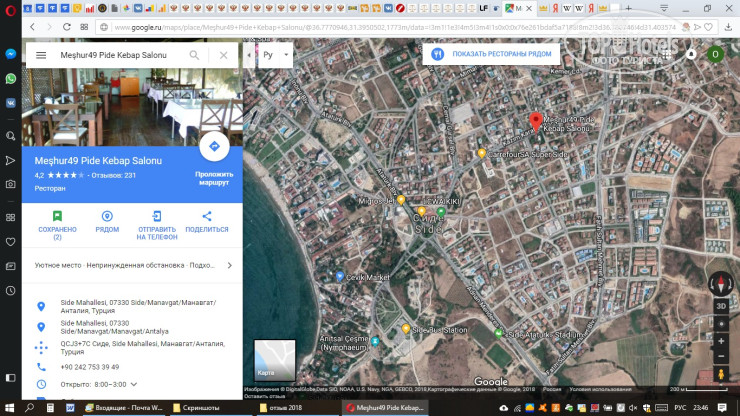The image size is (740, 416).
Task: Click Сохранено bookmark icon
Action: (x=57, y=216)
